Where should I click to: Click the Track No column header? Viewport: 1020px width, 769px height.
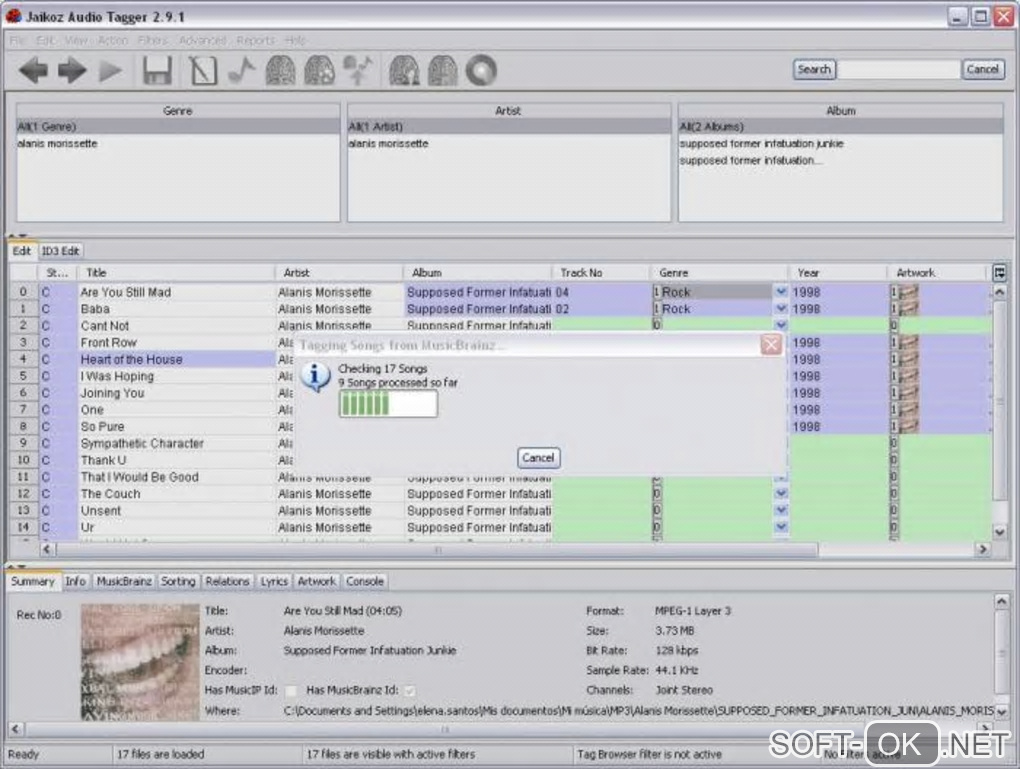point(600,273)
